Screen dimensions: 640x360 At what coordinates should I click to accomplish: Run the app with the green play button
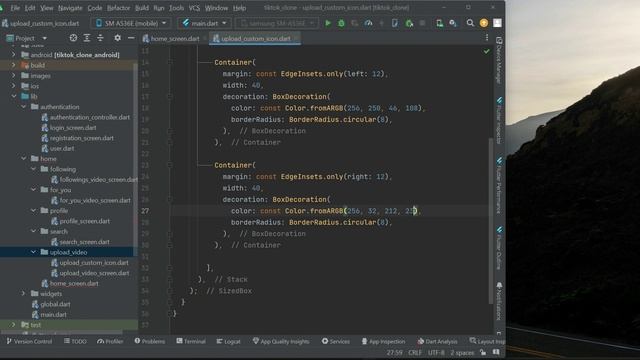tap(328, 23)
